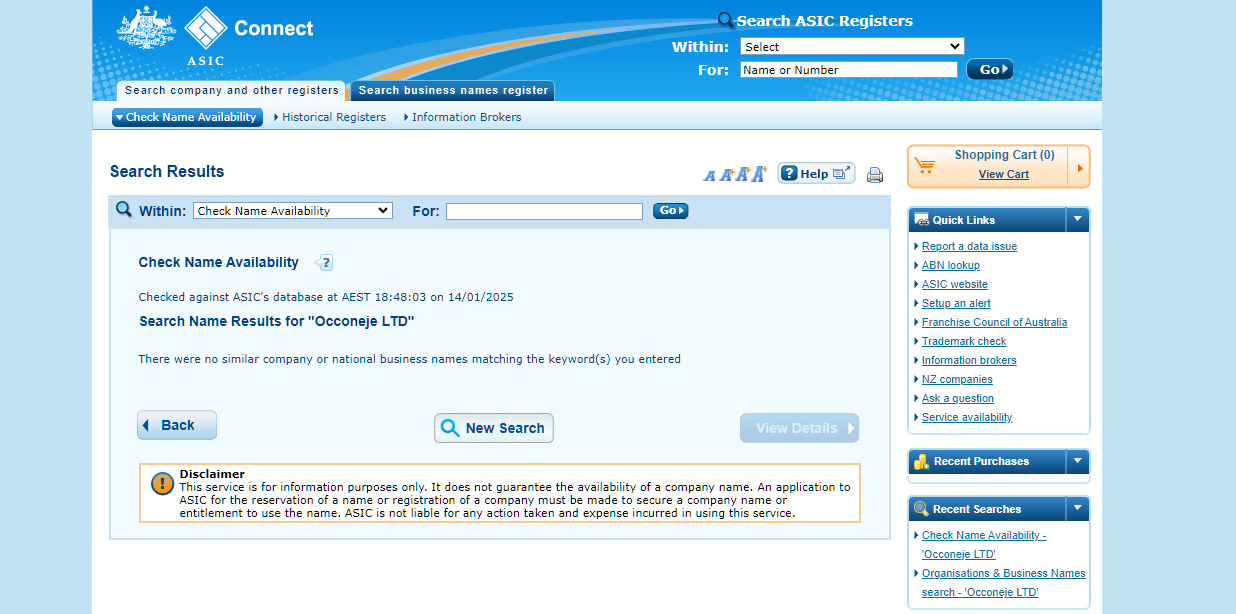This screenshot has width=1236, height=614.
Task: Open the Report a data issue link
Action: tap(969, 246)
